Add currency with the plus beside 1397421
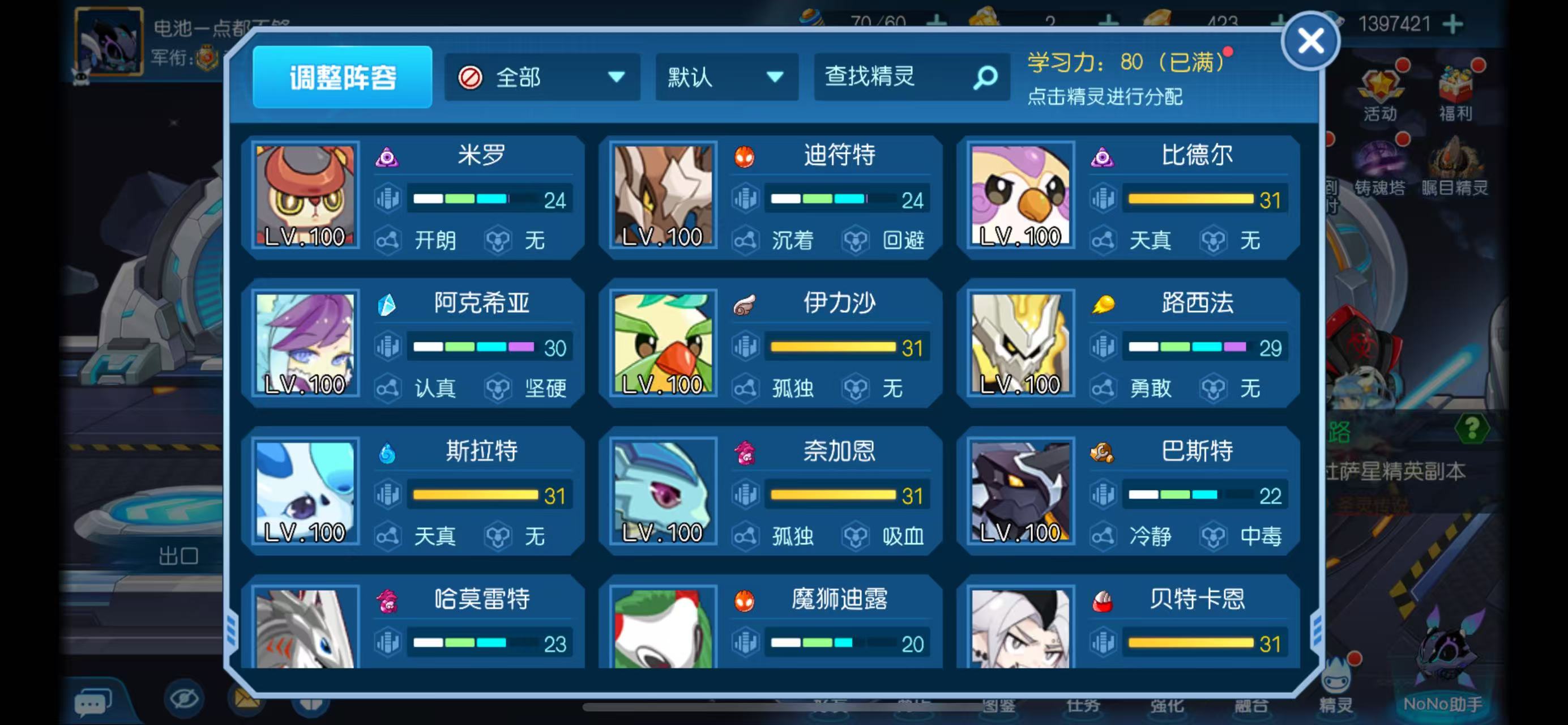This screenshot has height=725, width=1568. [1454, 24]
